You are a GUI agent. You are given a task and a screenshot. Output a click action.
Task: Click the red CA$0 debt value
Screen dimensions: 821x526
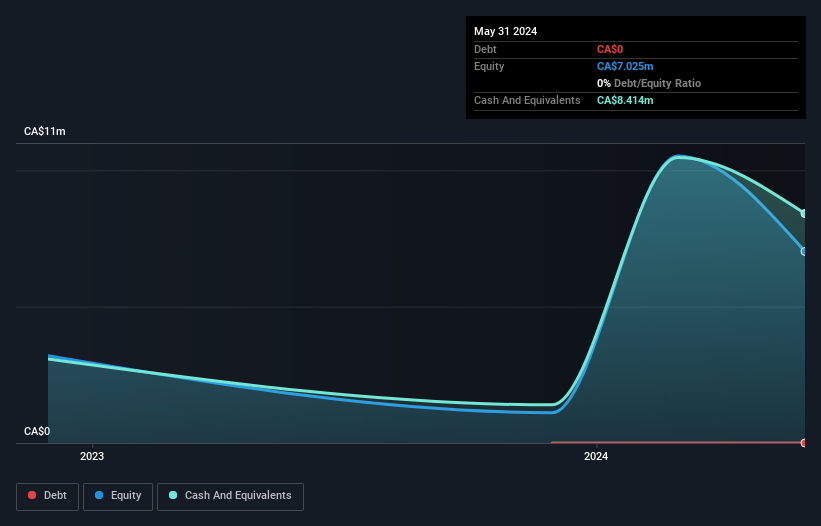click(x=610, y=49)
